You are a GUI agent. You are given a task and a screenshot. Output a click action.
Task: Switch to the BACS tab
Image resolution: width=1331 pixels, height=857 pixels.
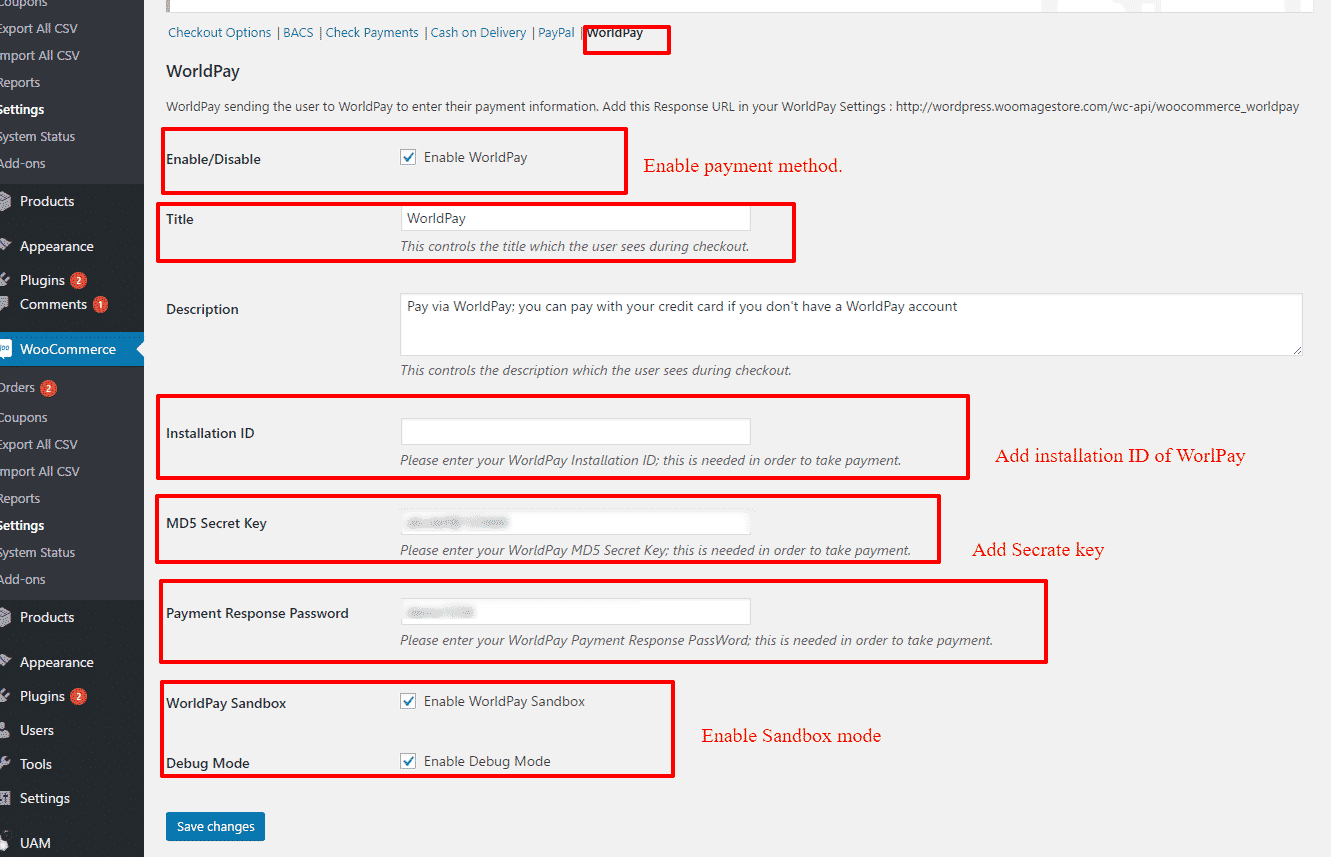coord(298,32)
